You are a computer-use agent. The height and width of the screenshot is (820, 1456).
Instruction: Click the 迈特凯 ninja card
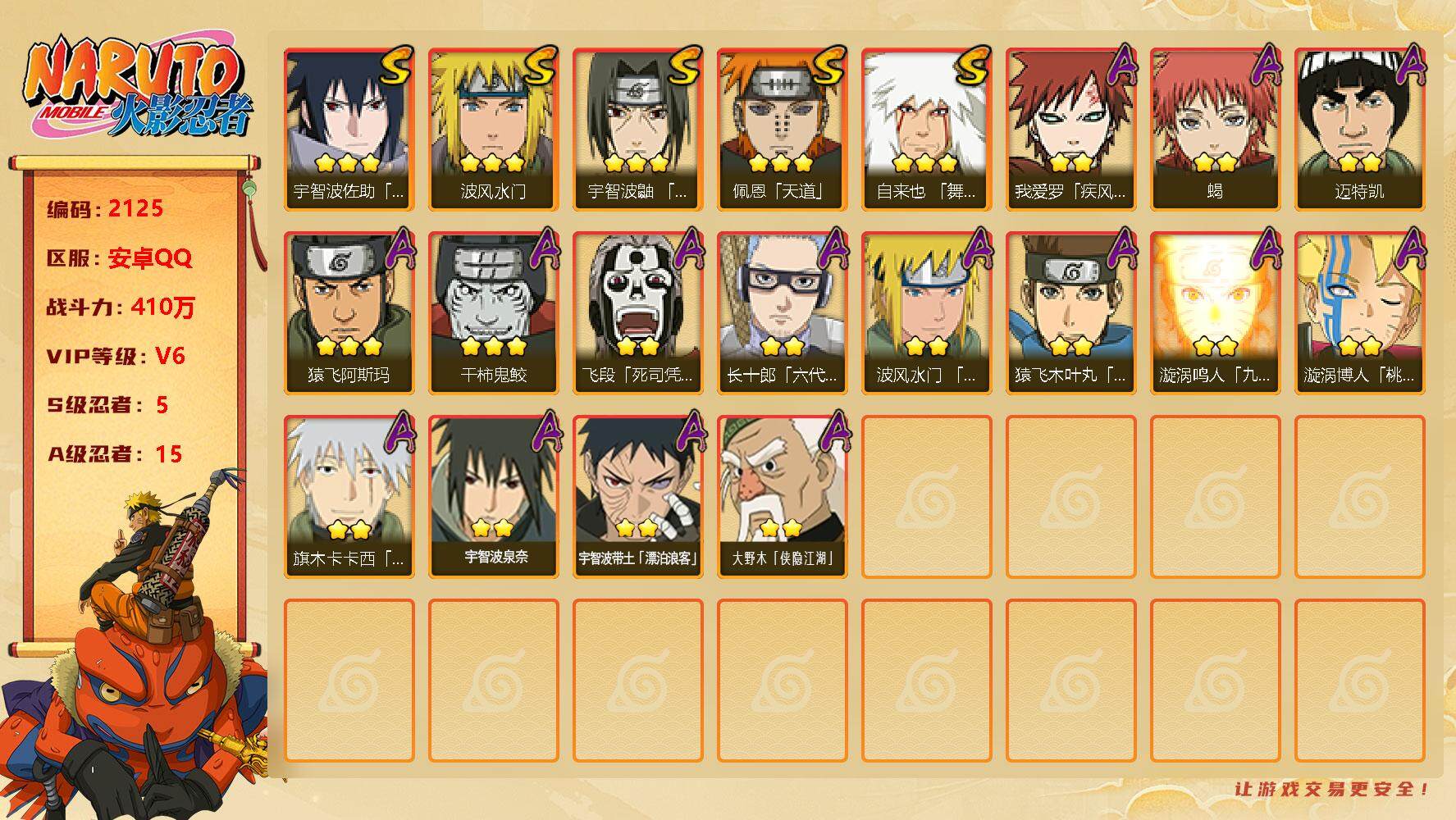1359,130
